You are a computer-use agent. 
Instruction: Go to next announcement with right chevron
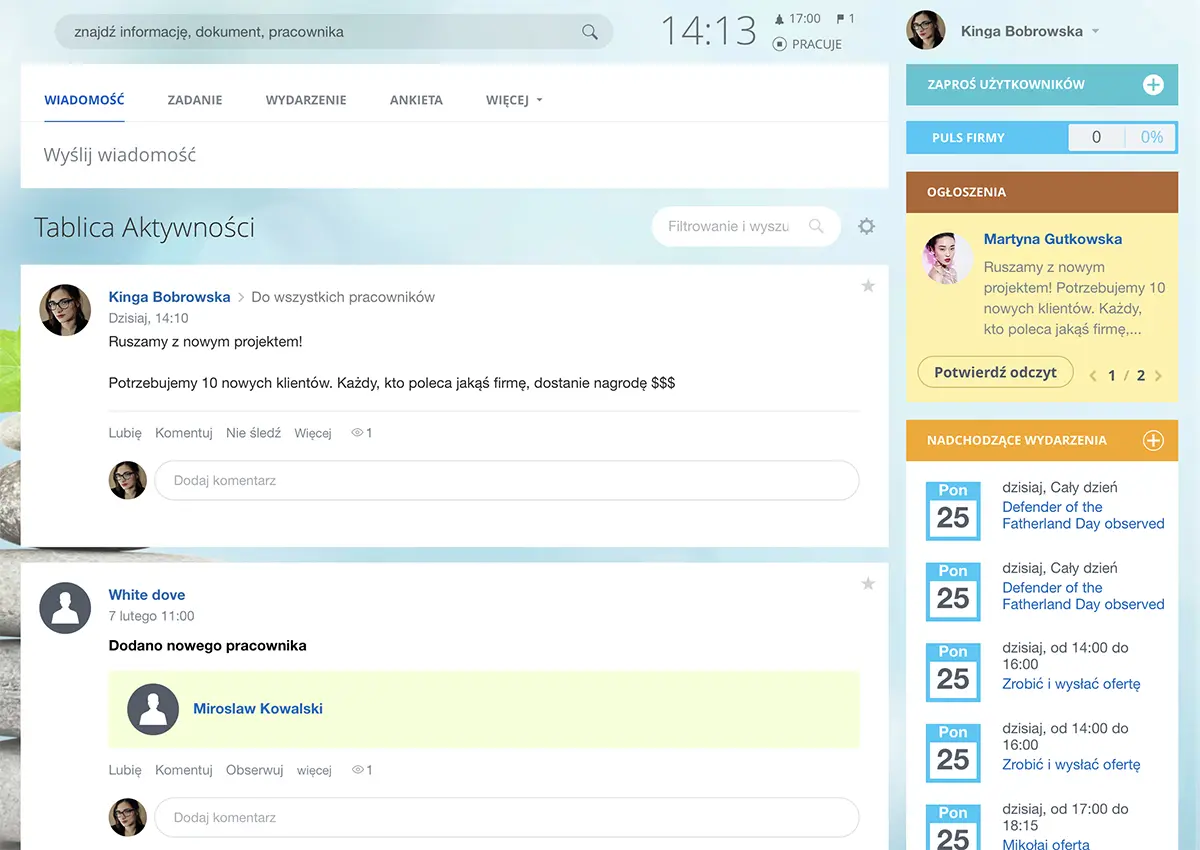[1158, 376]
